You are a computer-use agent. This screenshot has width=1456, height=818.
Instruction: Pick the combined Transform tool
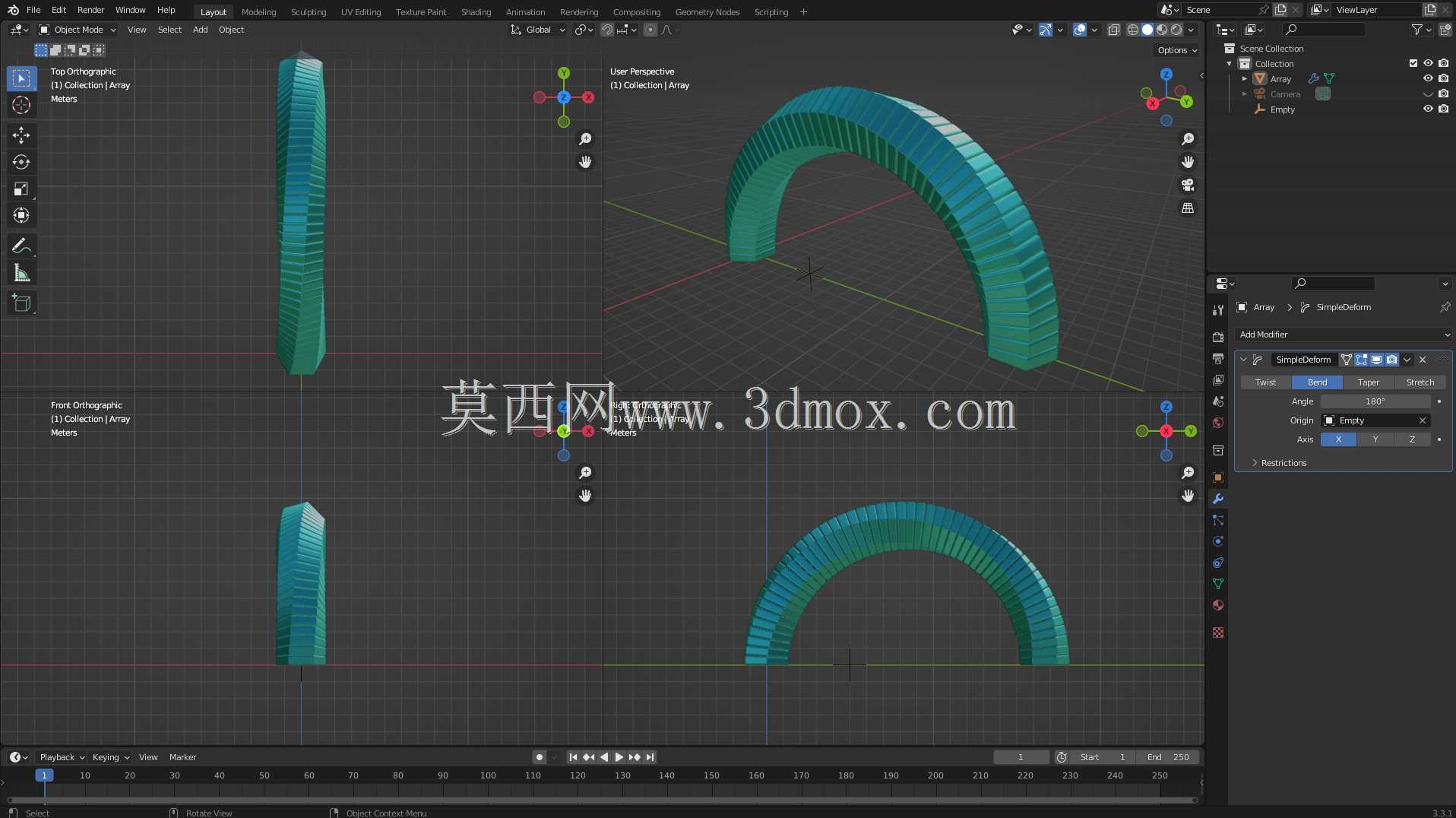point(21,215)
